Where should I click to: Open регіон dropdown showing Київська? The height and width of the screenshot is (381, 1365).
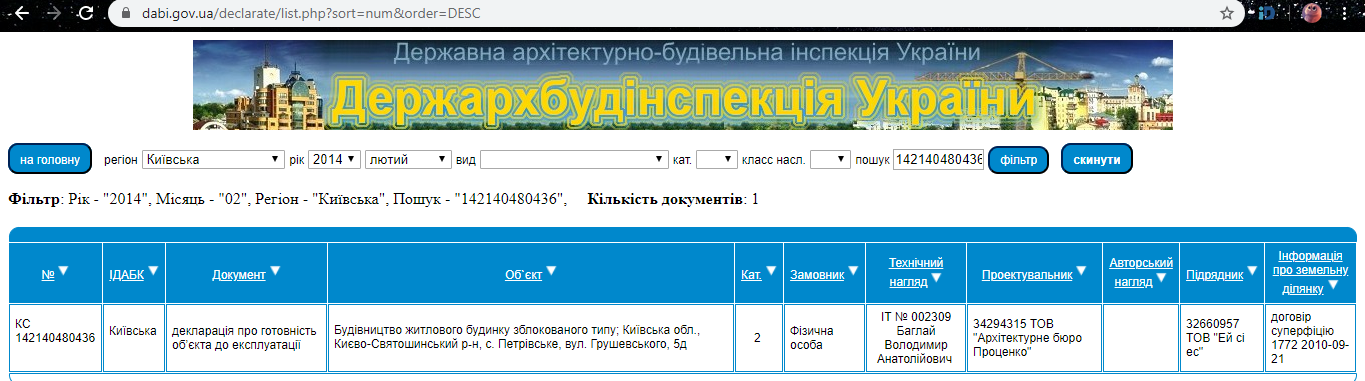(x=213, y=159)
